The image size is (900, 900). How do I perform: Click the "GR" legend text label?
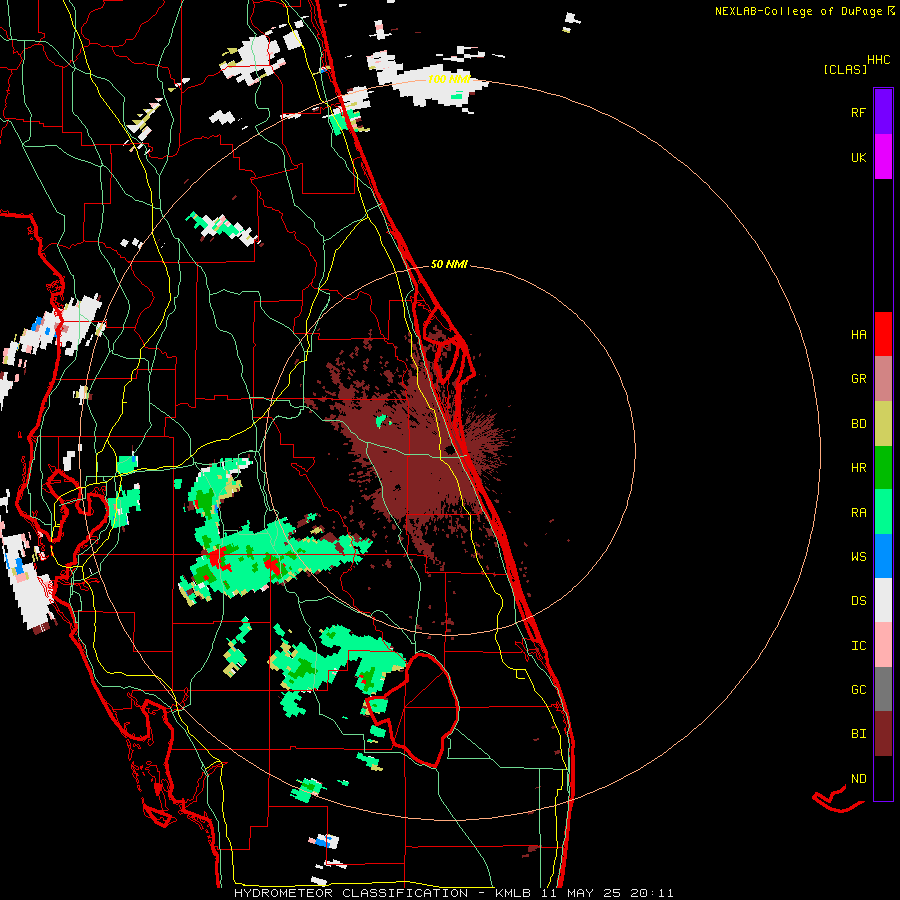pyautogui.click(x=858, y=379)
